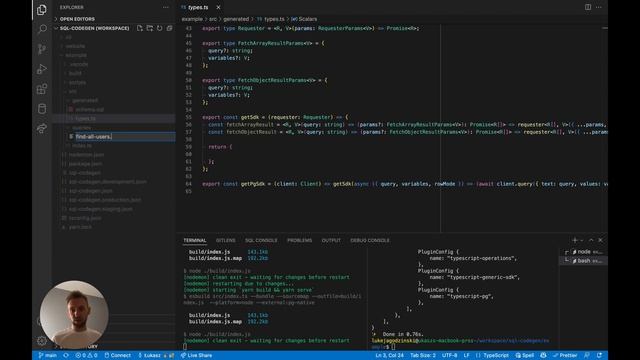Open the Explorer view in activity bar
This screenshot has width=640, height=360.
coord(42,9)
